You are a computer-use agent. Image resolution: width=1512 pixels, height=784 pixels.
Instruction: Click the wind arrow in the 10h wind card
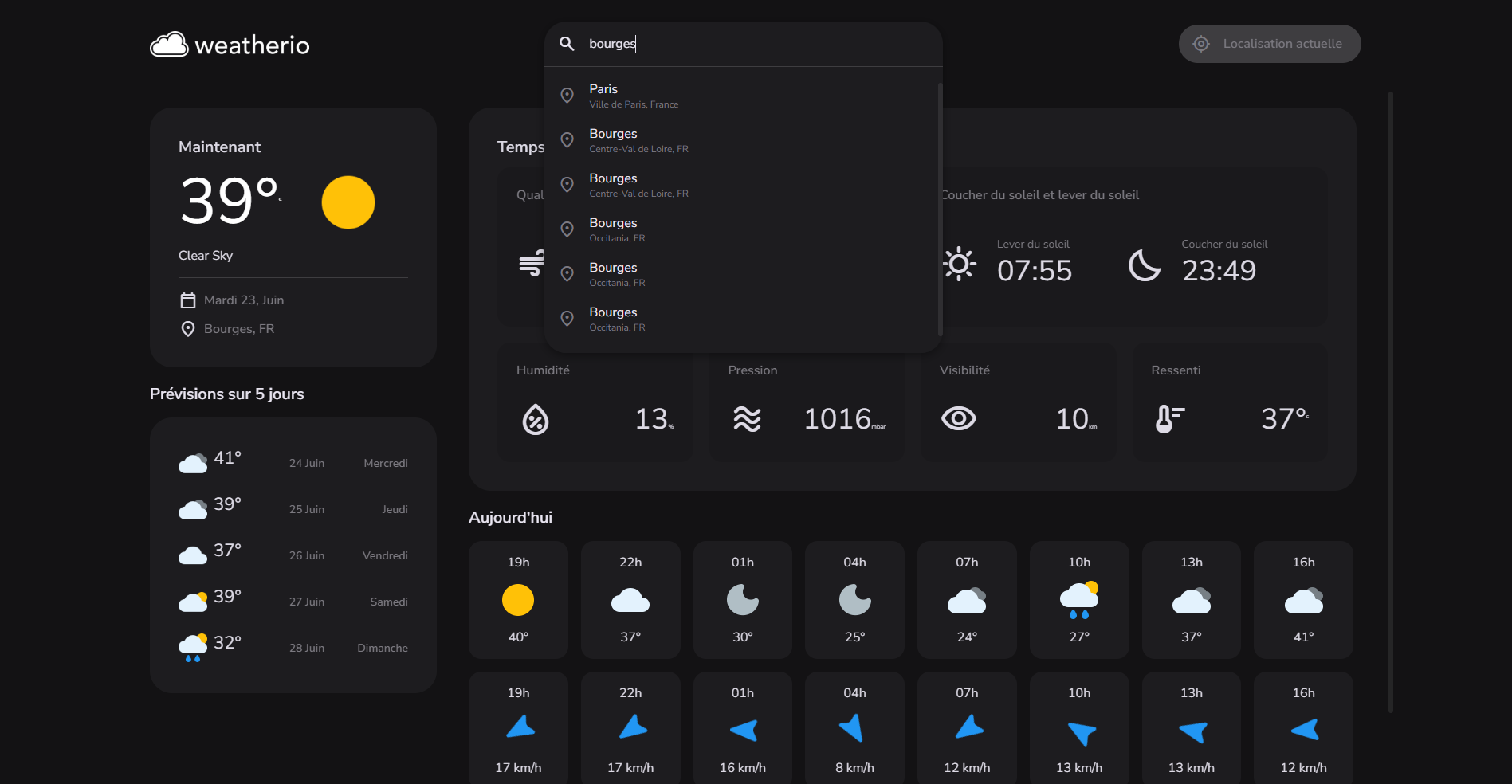[1082, 733]
